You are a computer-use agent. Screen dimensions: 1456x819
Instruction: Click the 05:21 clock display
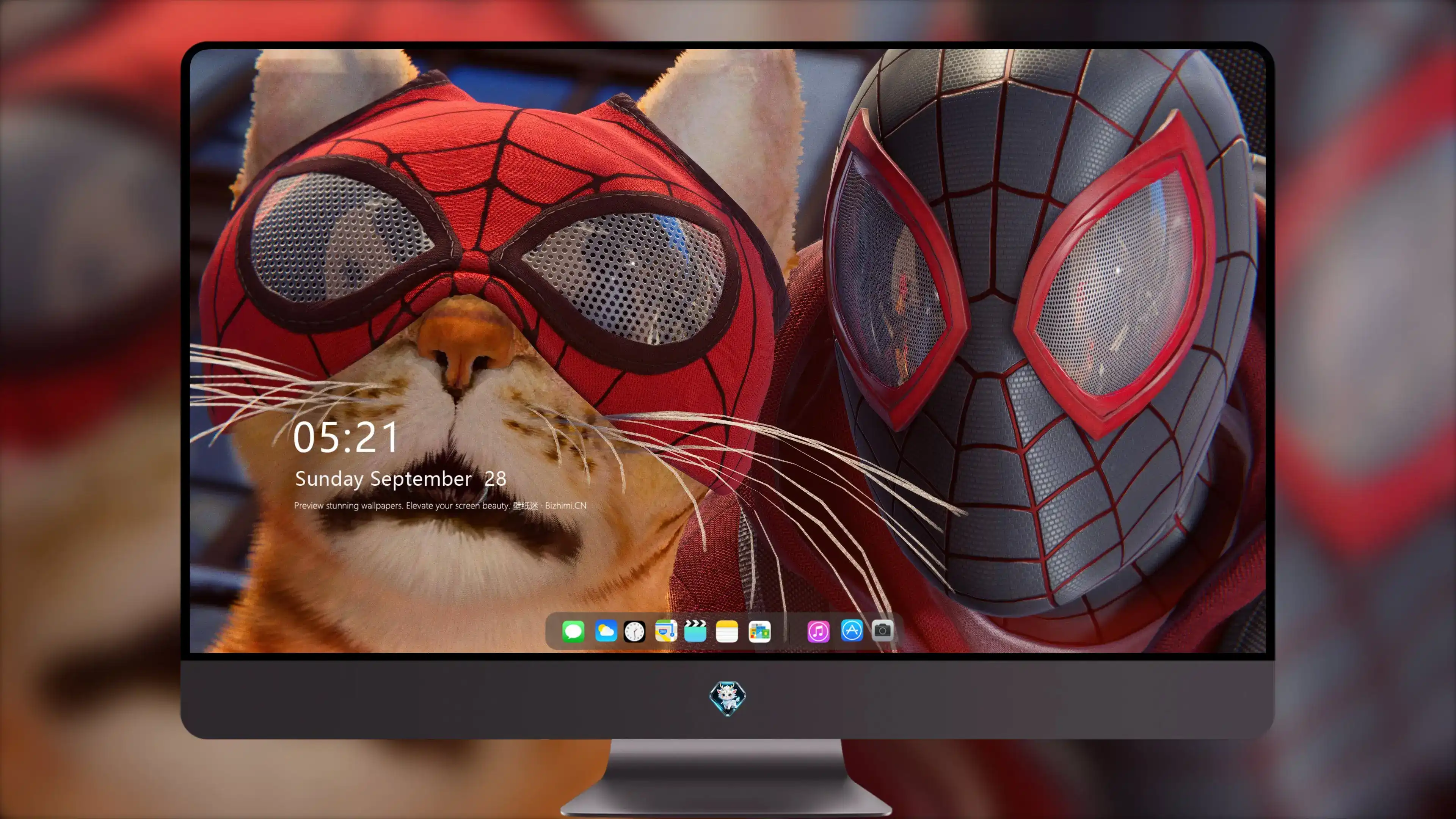point(345,438)
